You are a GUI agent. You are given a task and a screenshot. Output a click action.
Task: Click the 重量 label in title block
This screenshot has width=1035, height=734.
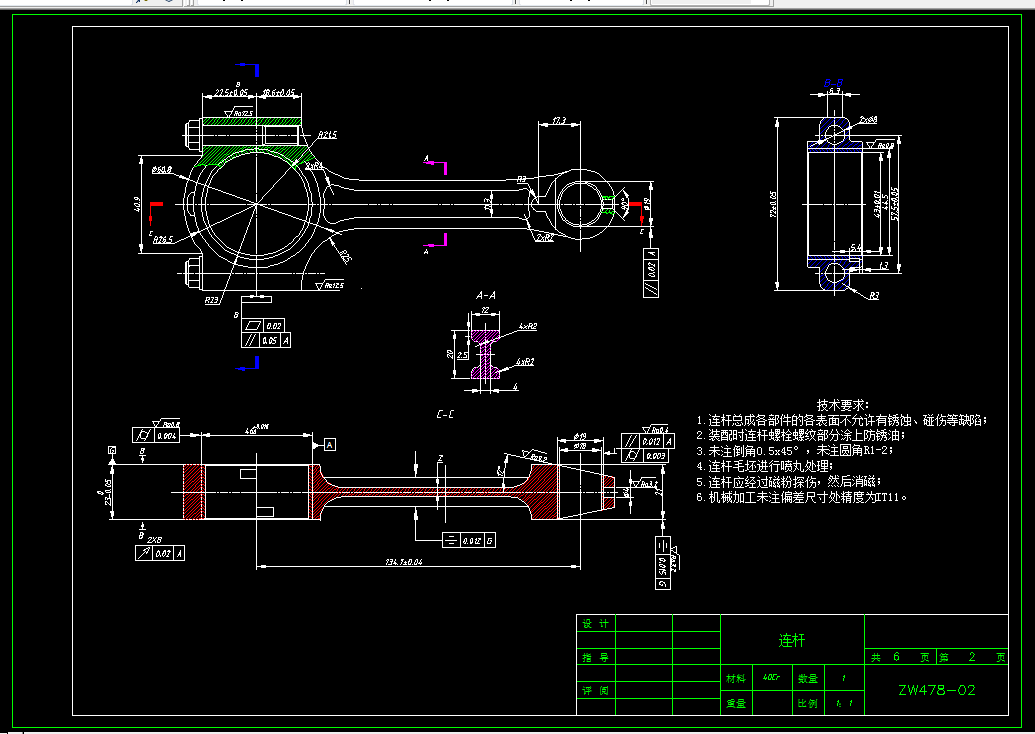click(x=736, y=704)
